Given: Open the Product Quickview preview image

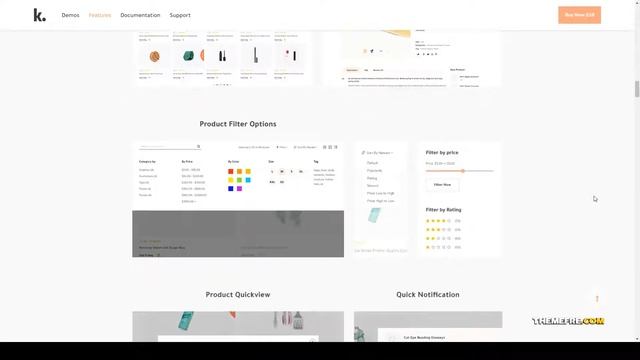Looking at the screenshot, I should click(238, 327).
